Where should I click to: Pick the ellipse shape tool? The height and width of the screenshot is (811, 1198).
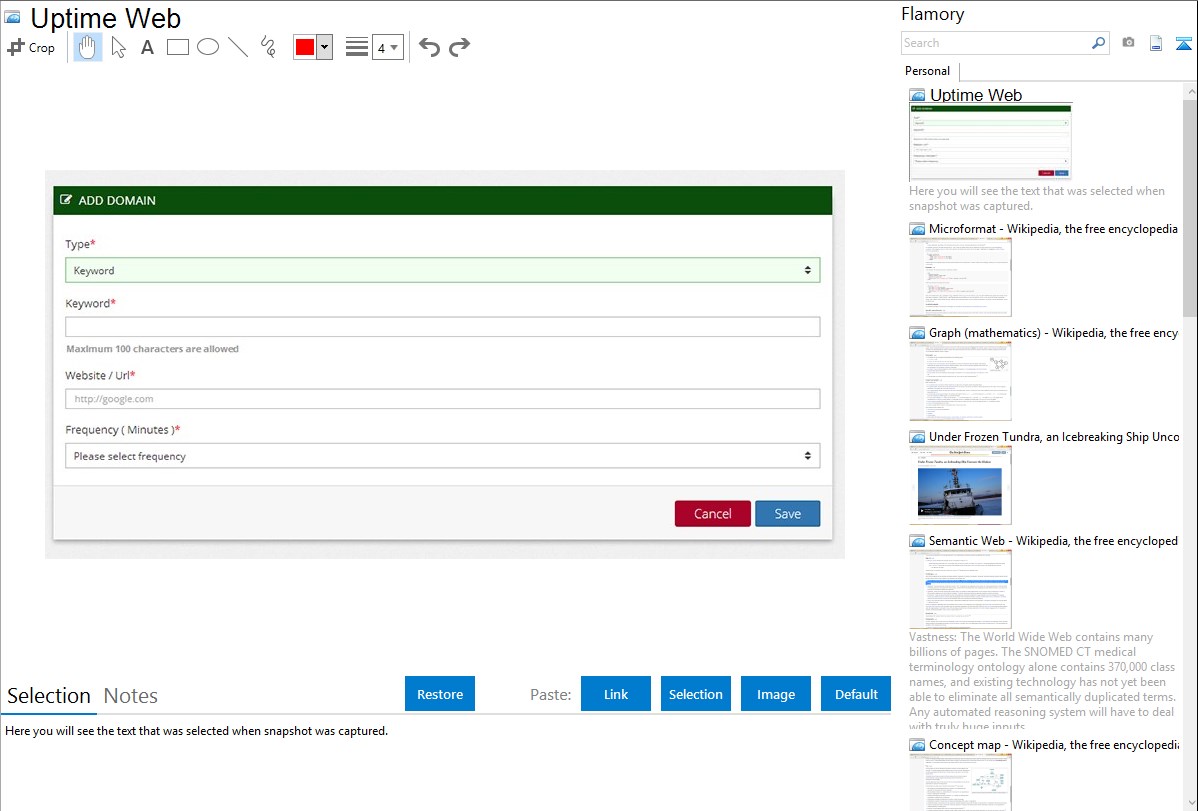(208, 47)
